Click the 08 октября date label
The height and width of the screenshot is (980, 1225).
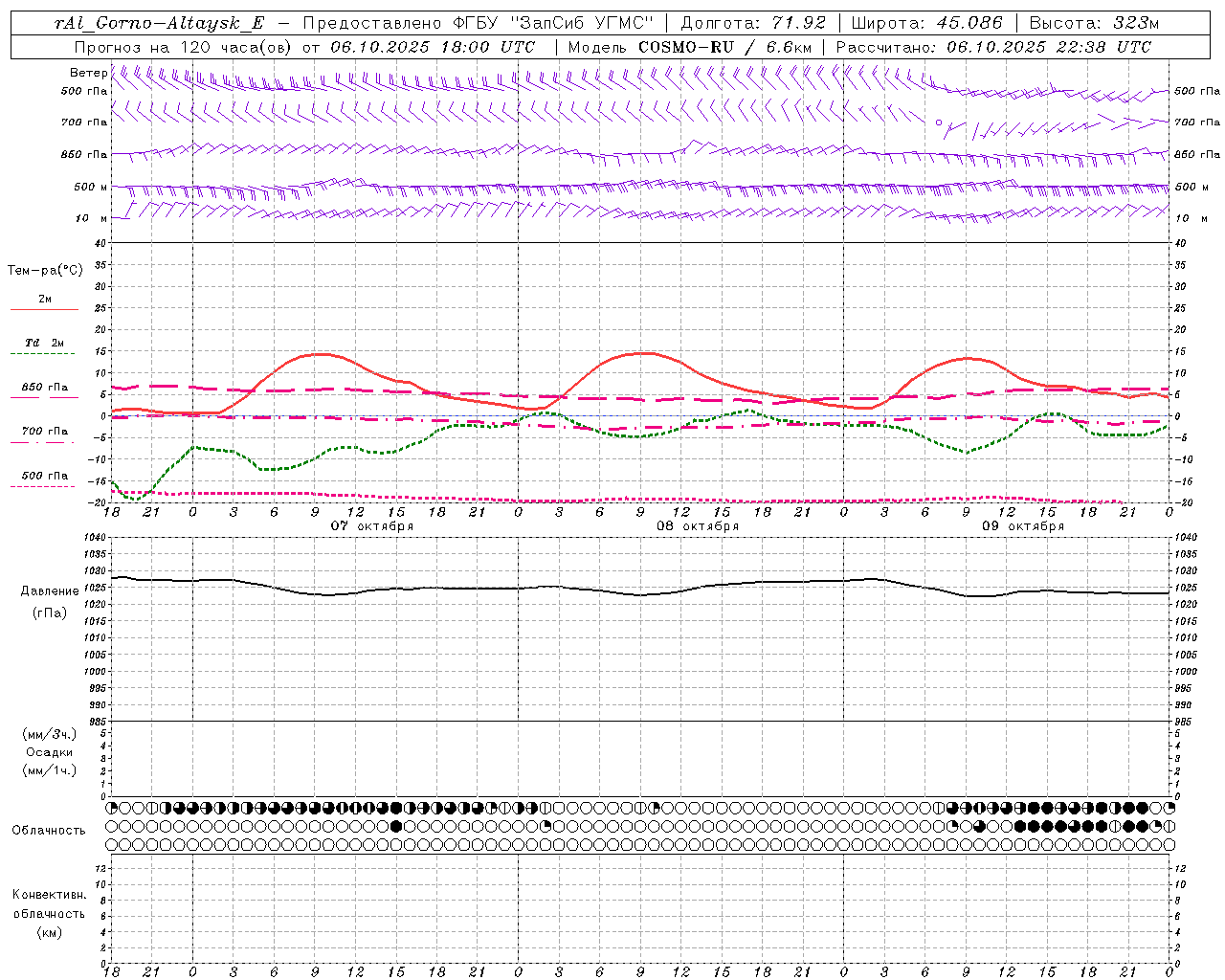[698, 526]
